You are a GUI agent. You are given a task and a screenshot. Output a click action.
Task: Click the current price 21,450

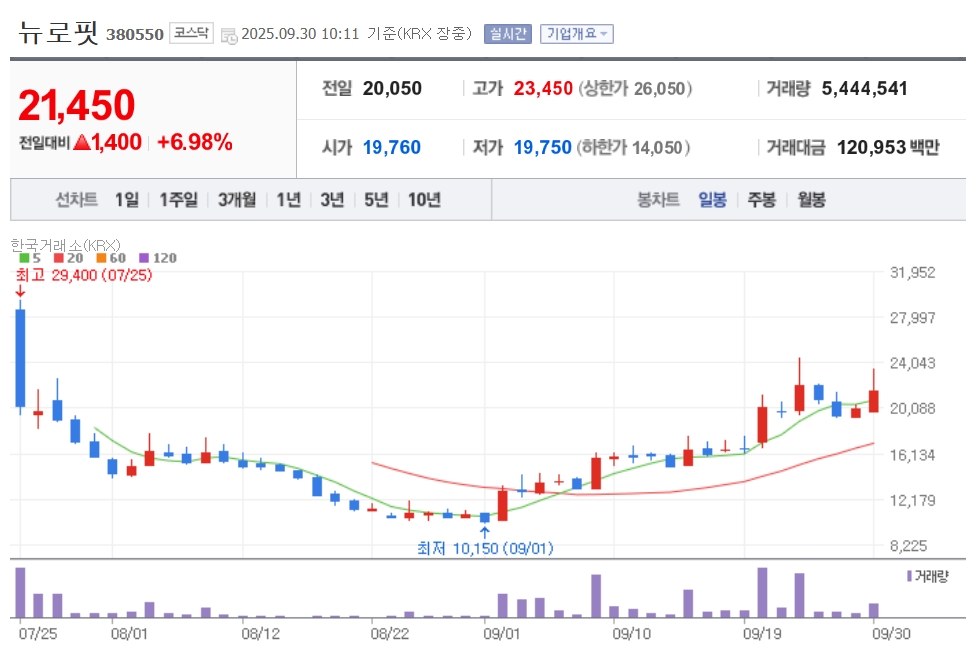coord(76,105)
